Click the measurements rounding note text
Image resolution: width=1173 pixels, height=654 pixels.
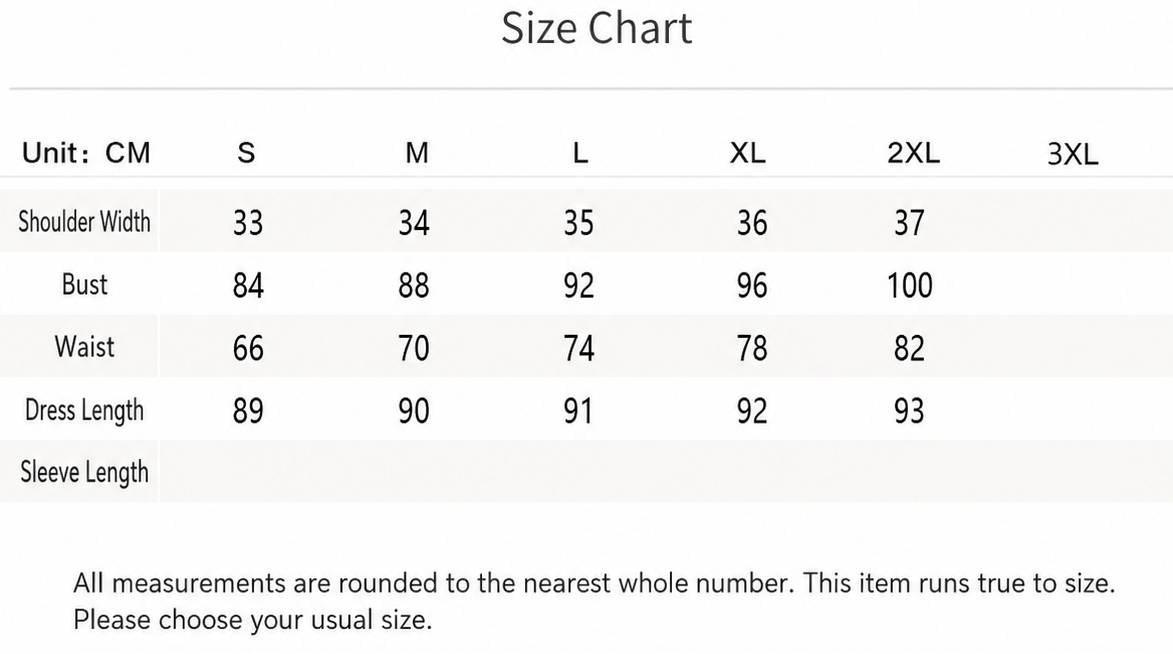(594, 602)
